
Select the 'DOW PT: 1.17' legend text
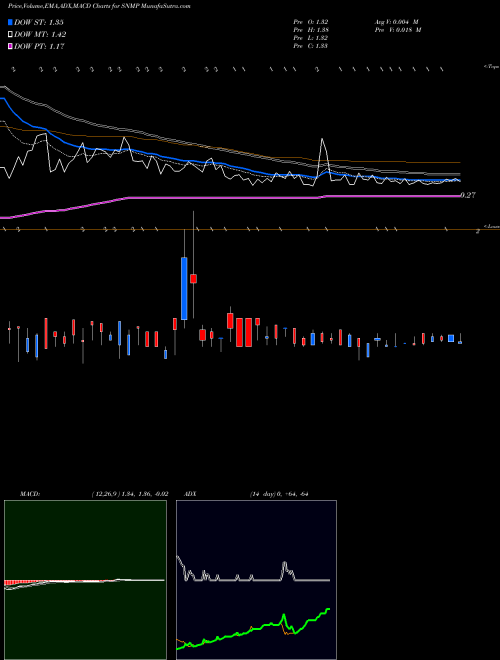(39, 47)
